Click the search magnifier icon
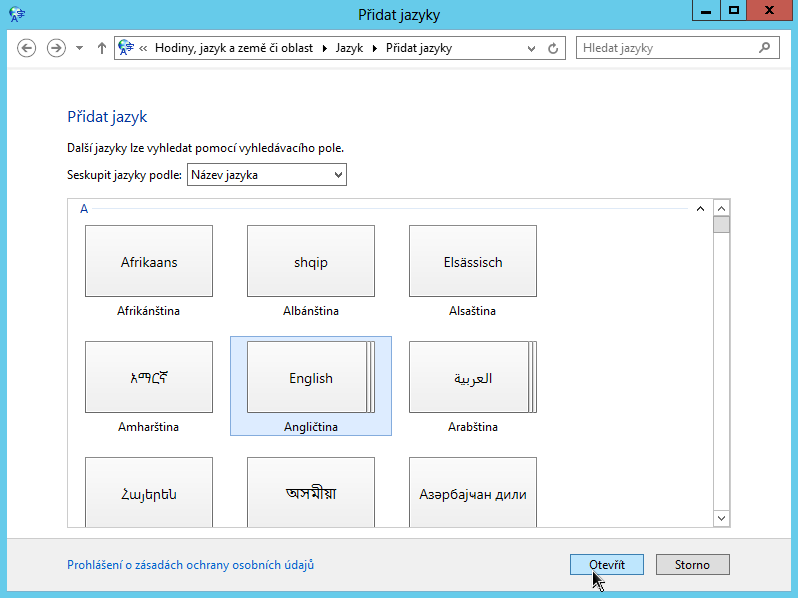This screenshot has width=798, height=598. 765,47
